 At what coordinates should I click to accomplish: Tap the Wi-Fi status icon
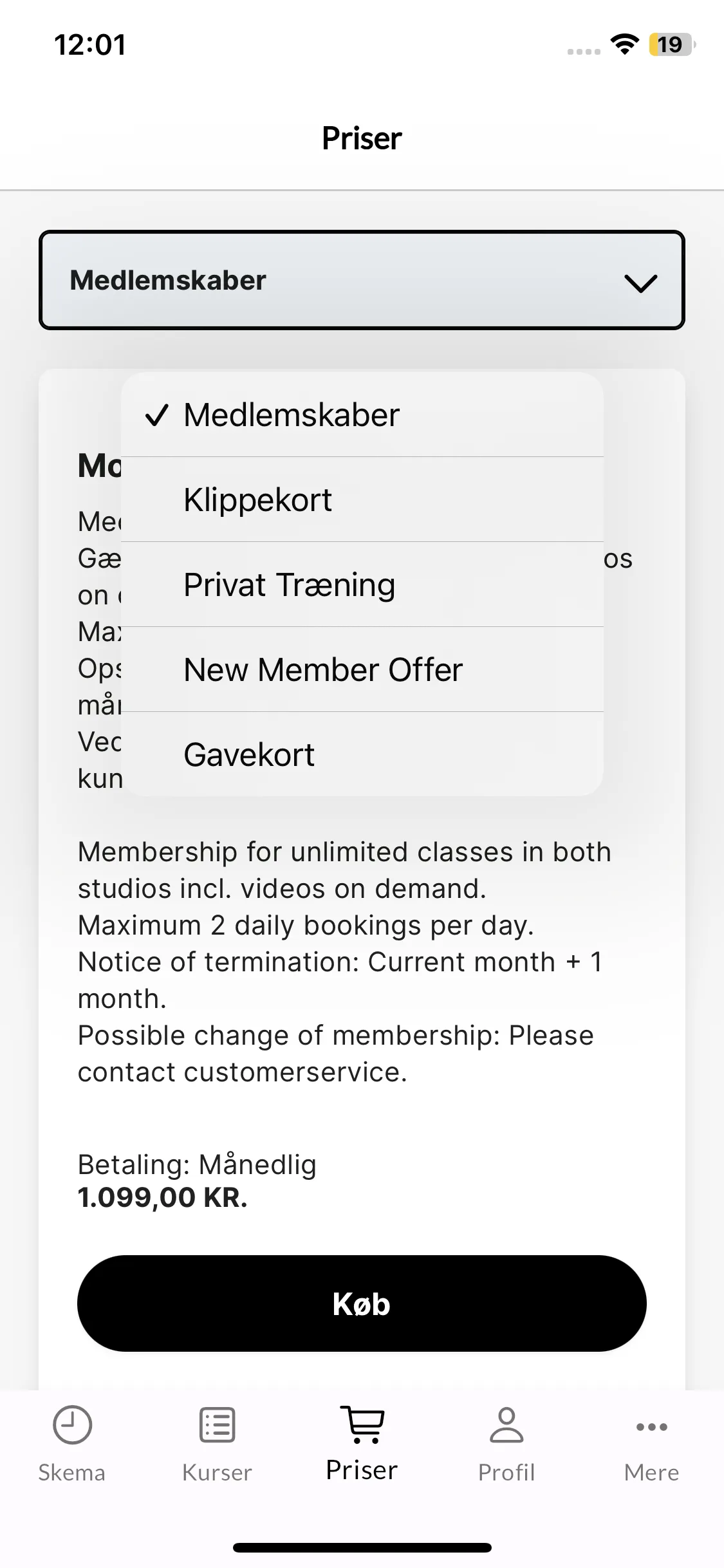(624, 44)
